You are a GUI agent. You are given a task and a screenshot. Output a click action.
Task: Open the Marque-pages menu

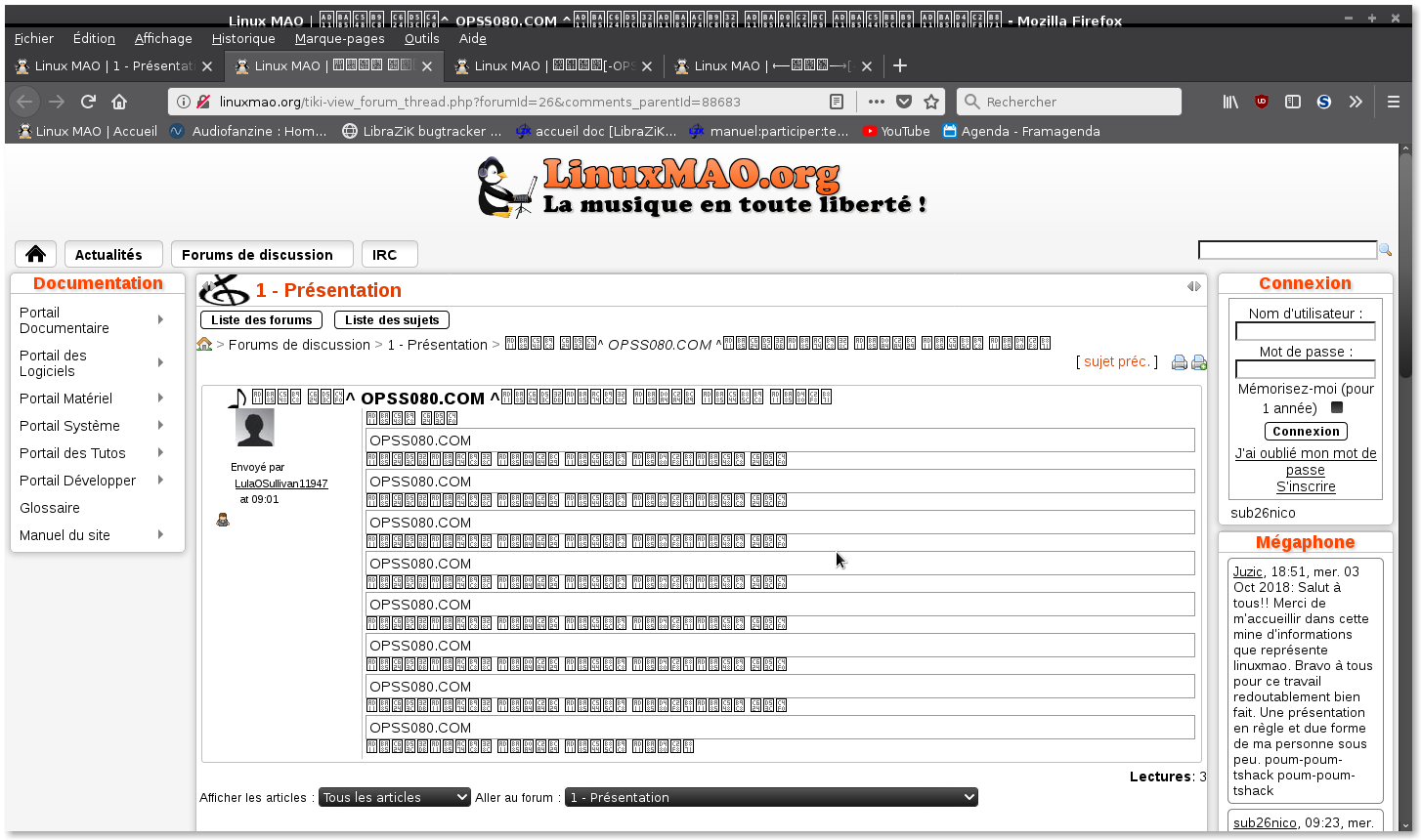click(x=340, y=38)
